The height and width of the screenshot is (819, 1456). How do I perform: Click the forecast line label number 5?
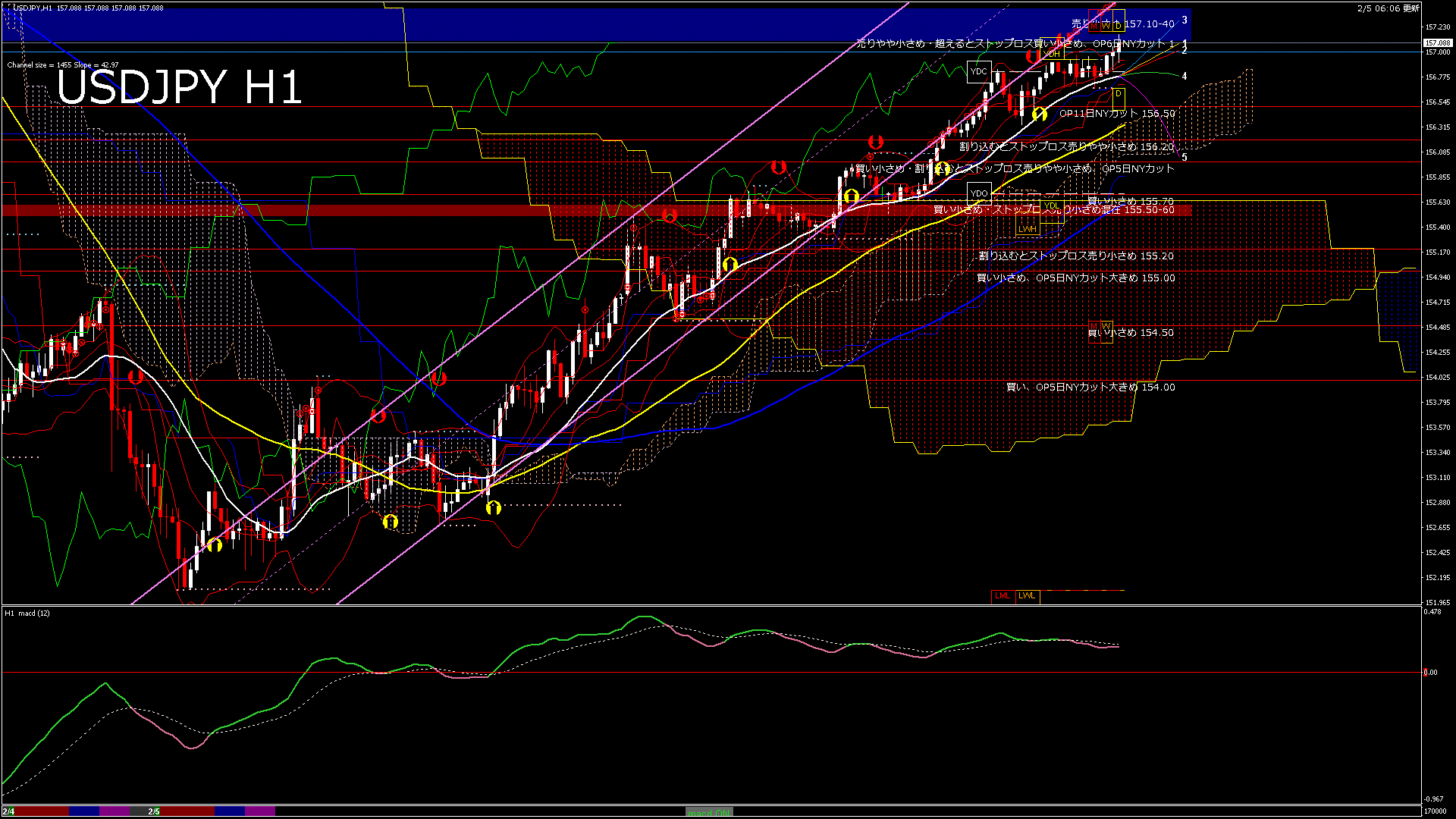(x=1185, y=157)
